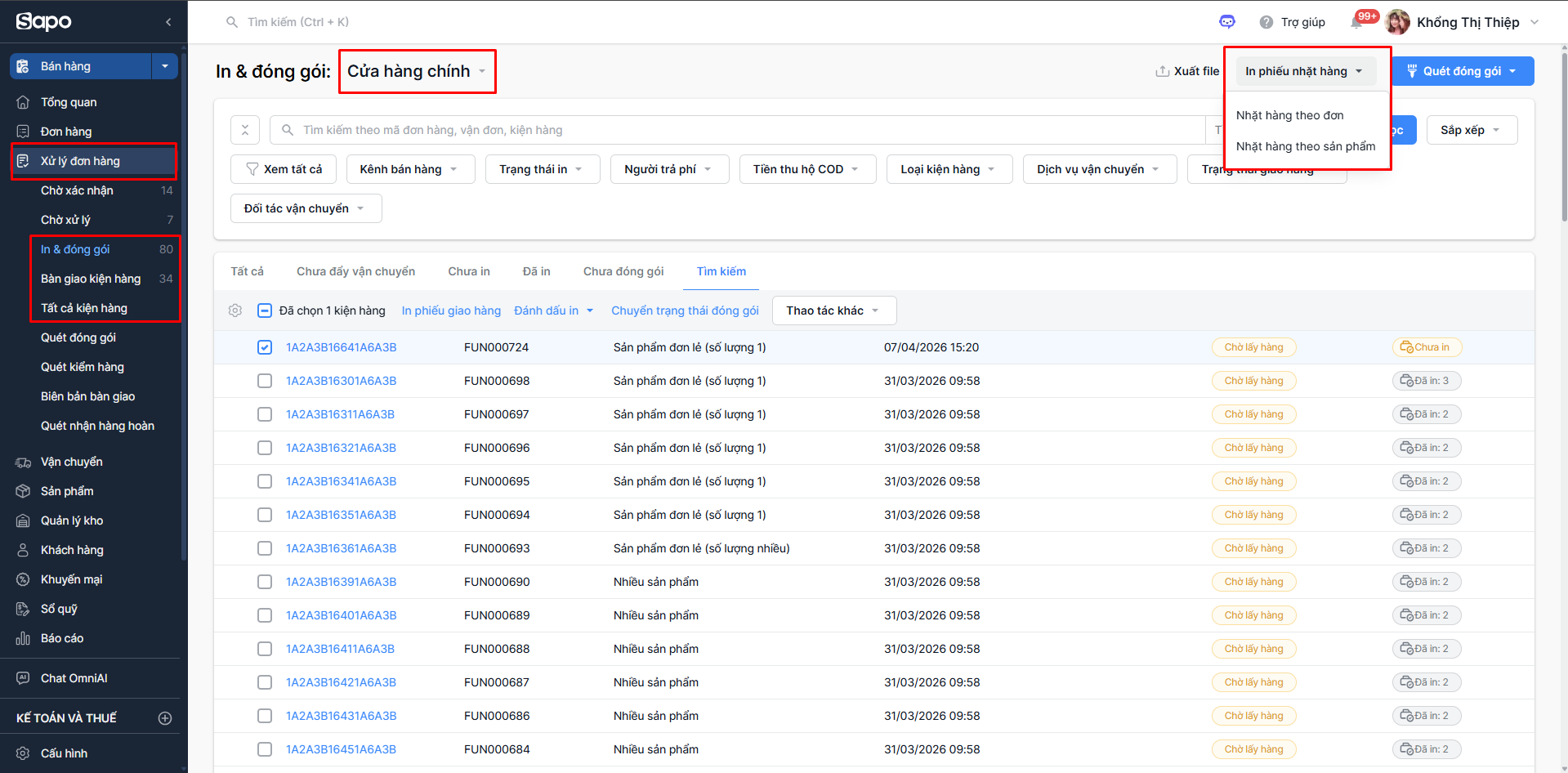Image resolution: width=1568 pixels, height=773 pixels.
Task: Click the table column settings gear icon
Action: click(x=235, y=311)
